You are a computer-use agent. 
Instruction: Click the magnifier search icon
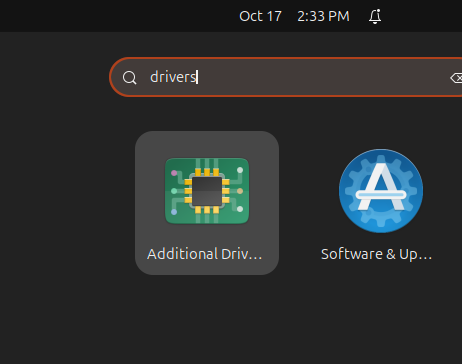click(x=129, y=78)
